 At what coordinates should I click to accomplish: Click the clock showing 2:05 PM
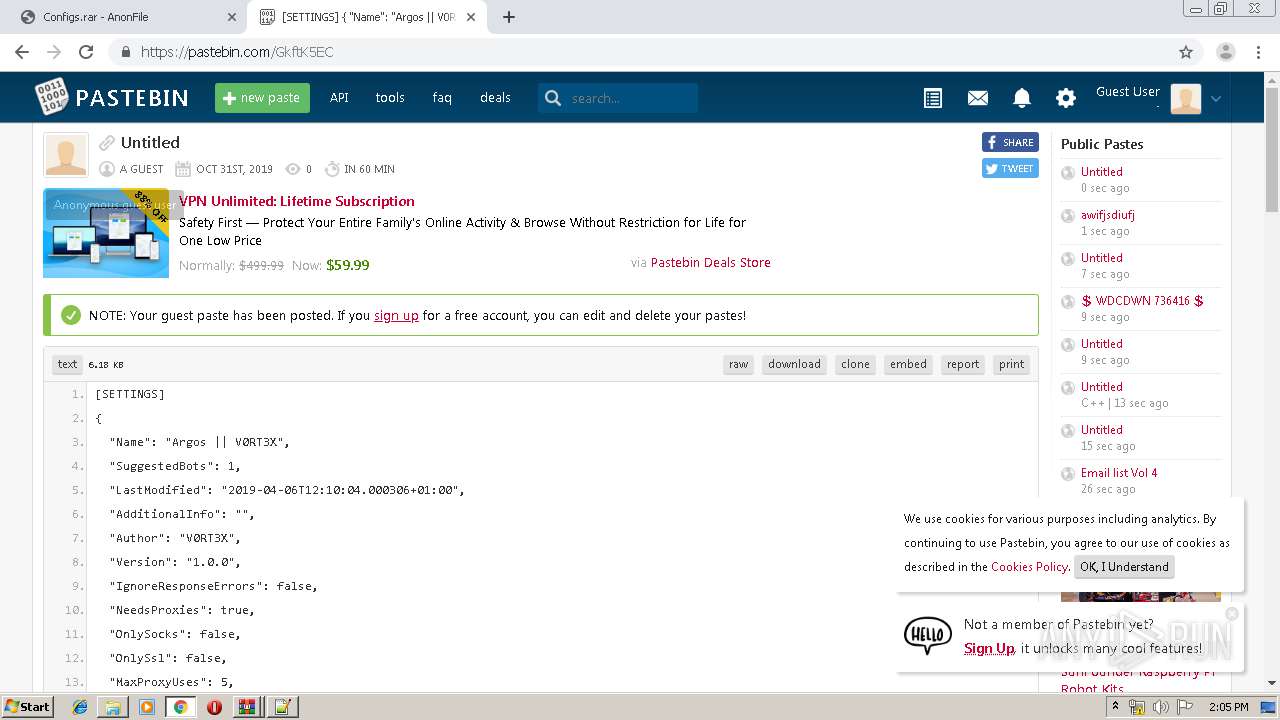pos(1228,707)
